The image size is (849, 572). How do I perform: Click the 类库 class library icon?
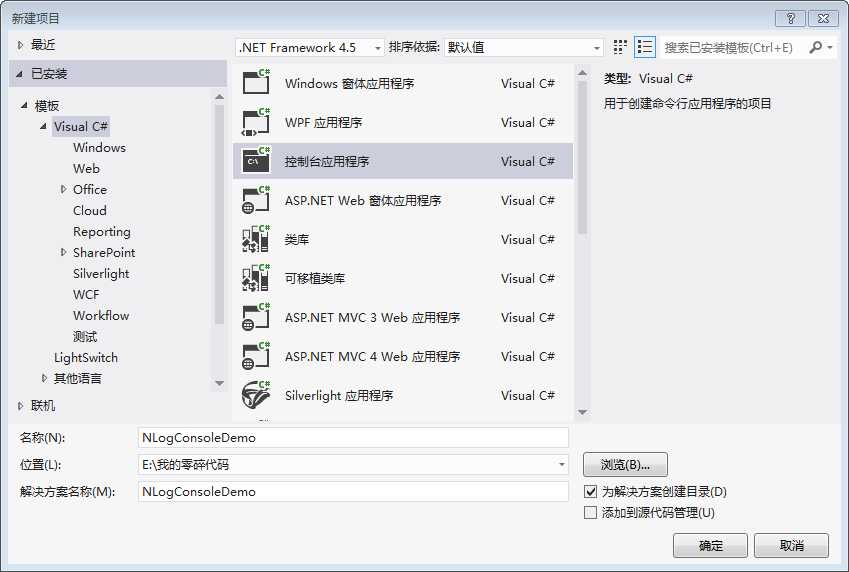256,239
